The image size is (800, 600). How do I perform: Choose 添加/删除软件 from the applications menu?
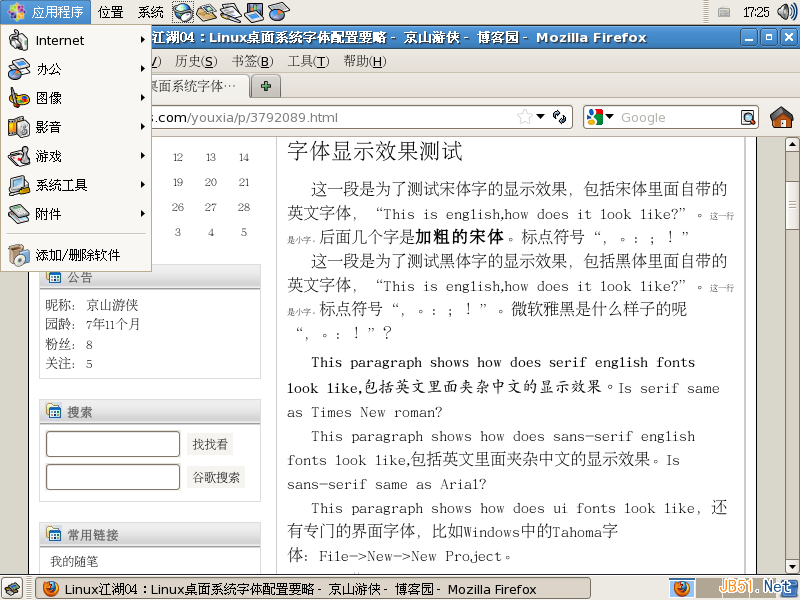click(77, 255)
